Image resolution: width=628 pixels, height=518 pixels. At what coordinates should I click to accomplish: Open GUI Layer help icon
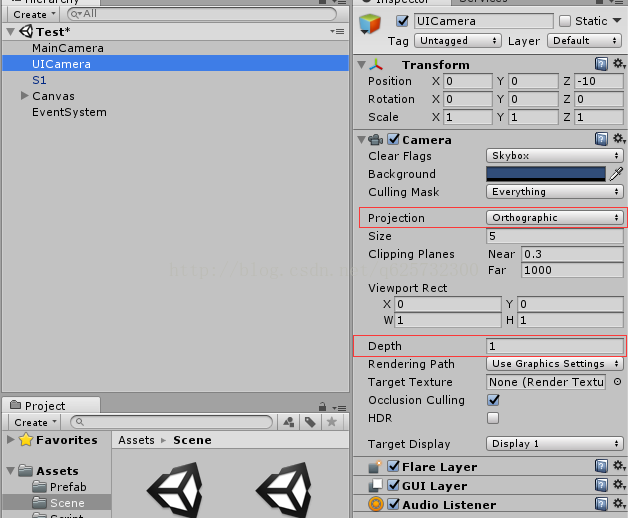tap(601, 485)
